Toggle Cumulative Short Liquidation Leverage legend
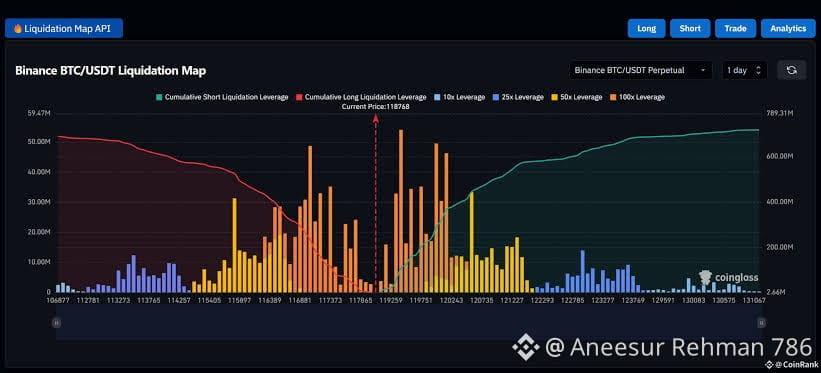 (222, 97)
